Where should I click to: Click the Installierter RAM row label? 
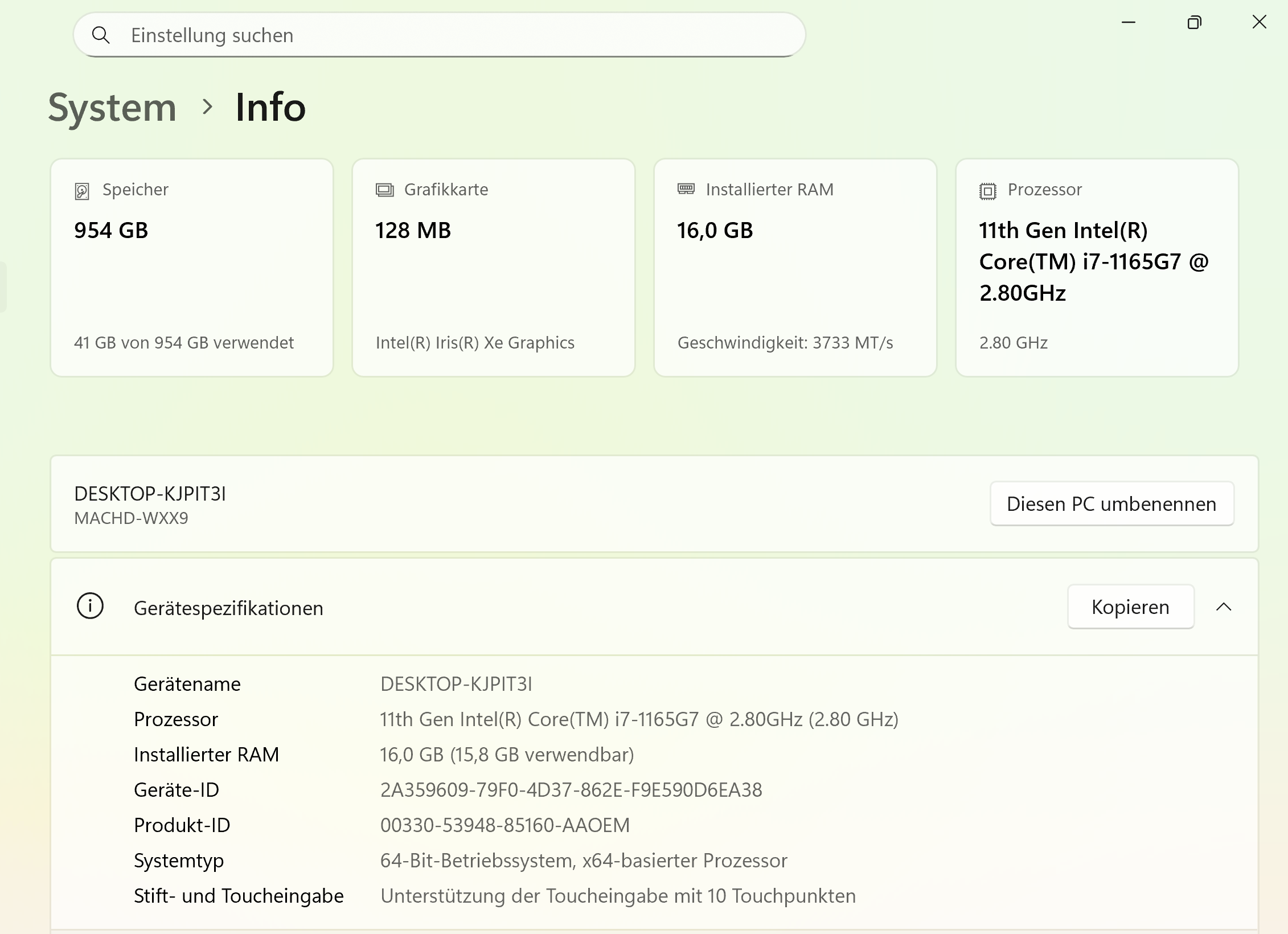pos(207,755)
